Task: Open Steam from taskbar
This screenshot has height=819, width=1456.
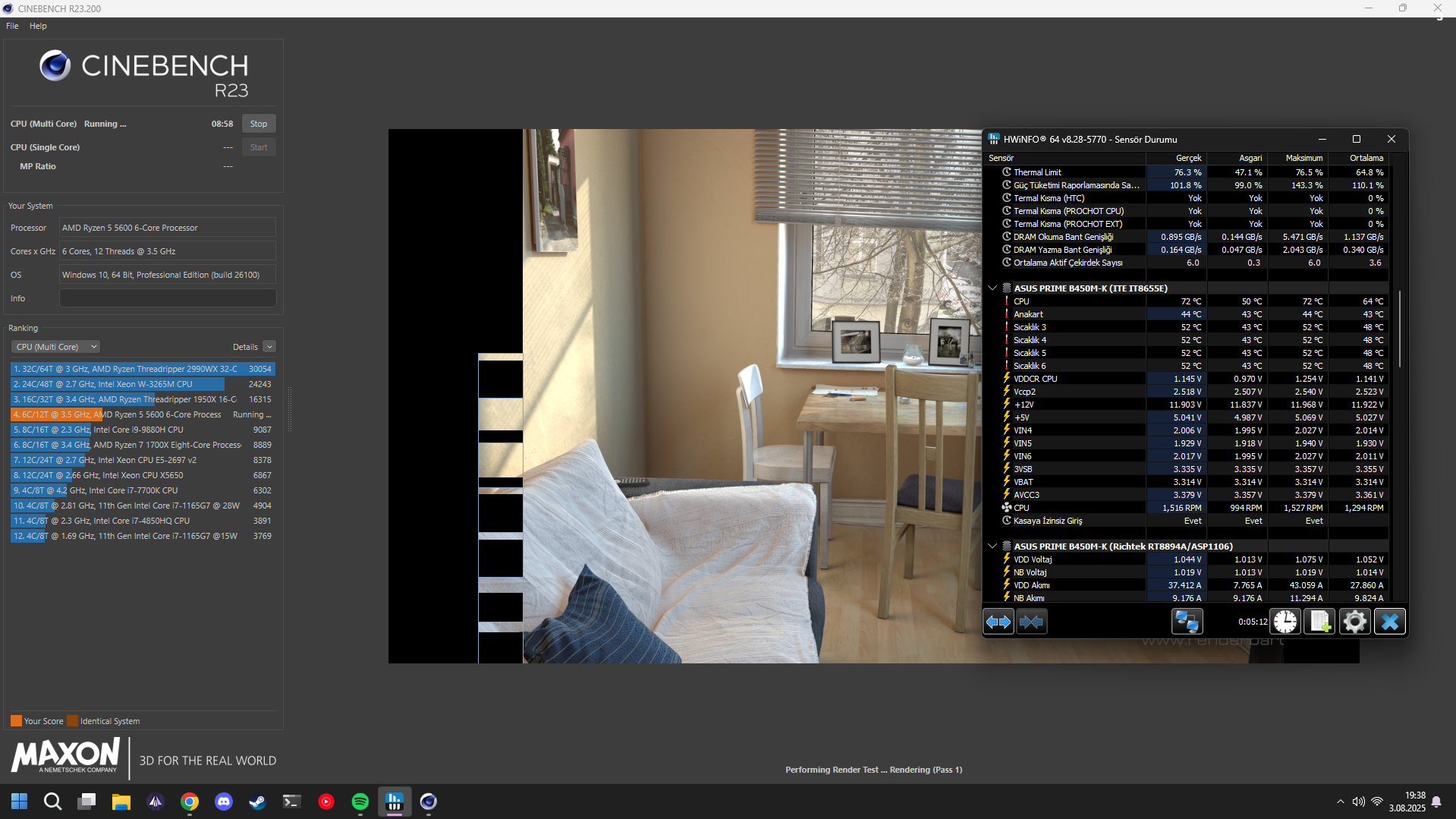Action: (x=258, y=802)
